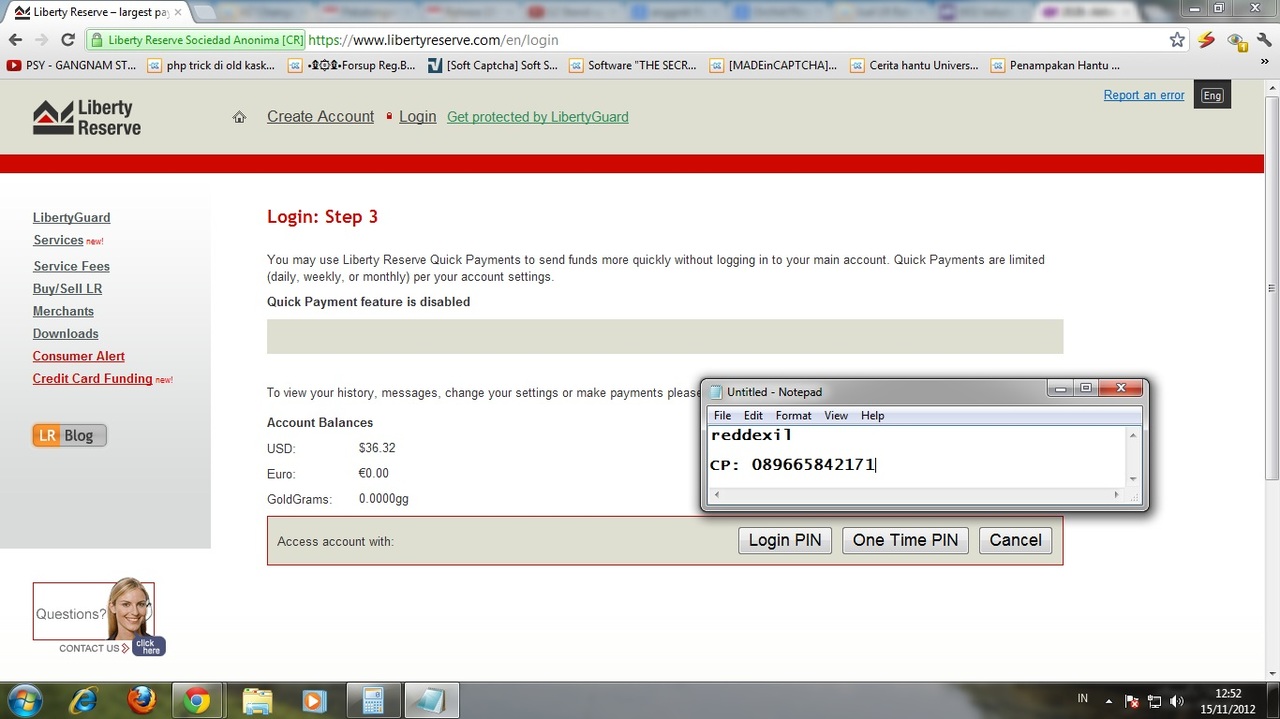Click the One Time PIN button
The image size is (1280, 719).
[x=905, y=540]
